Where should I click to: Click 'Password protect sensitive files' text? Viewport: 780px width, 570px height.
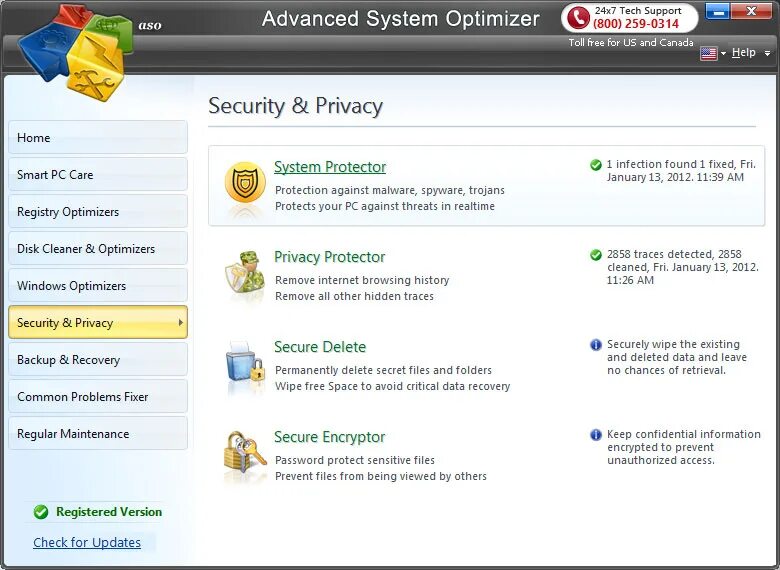pyautogui.click(x=355, y=460)
